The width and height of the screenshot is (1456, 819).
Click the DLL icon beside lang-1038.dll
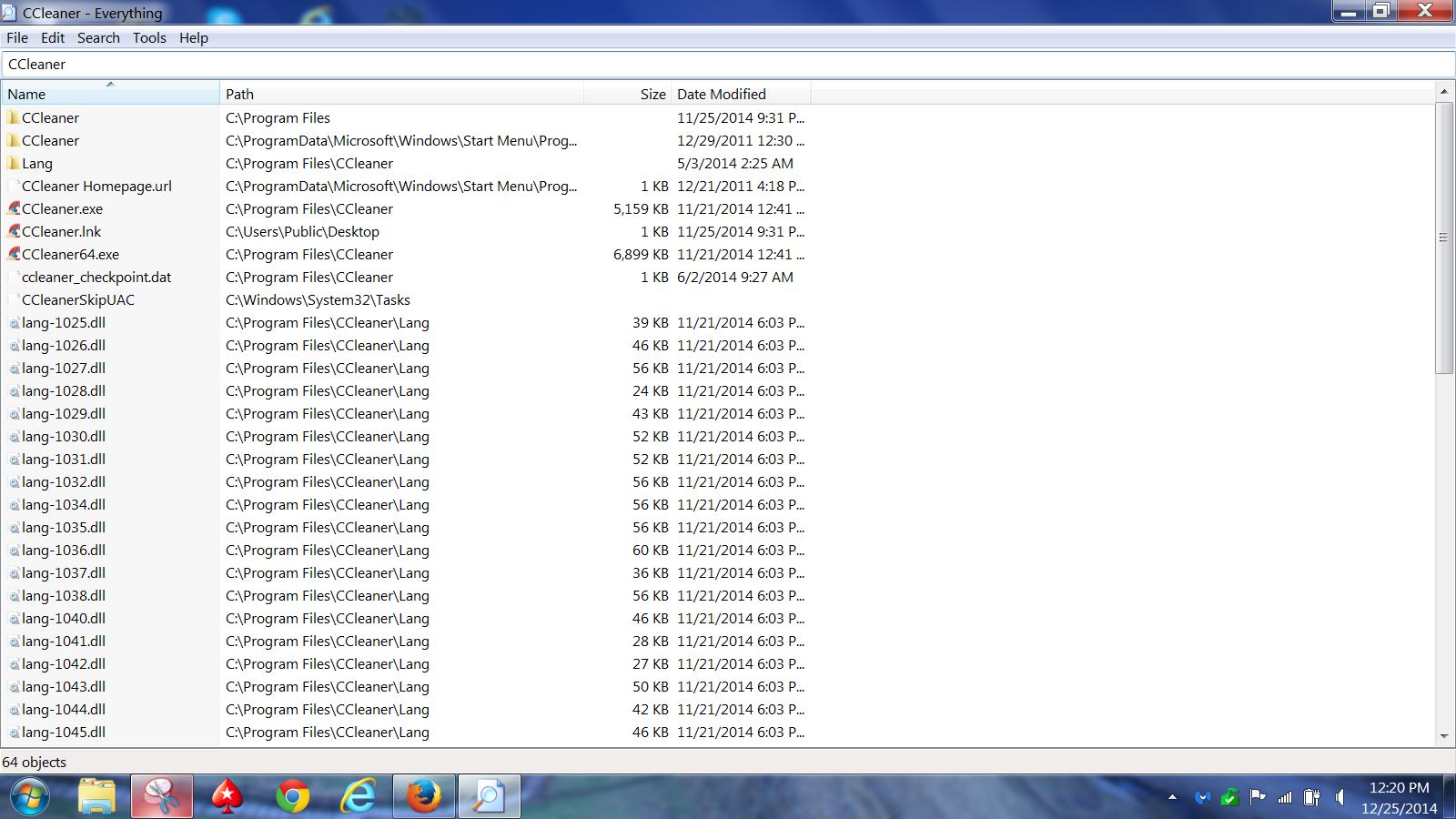pos(14,596)
